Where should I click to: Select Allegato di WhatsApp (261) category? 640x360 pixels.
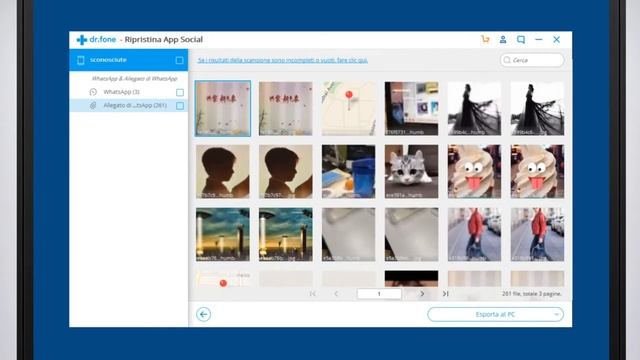coord(129,105)
